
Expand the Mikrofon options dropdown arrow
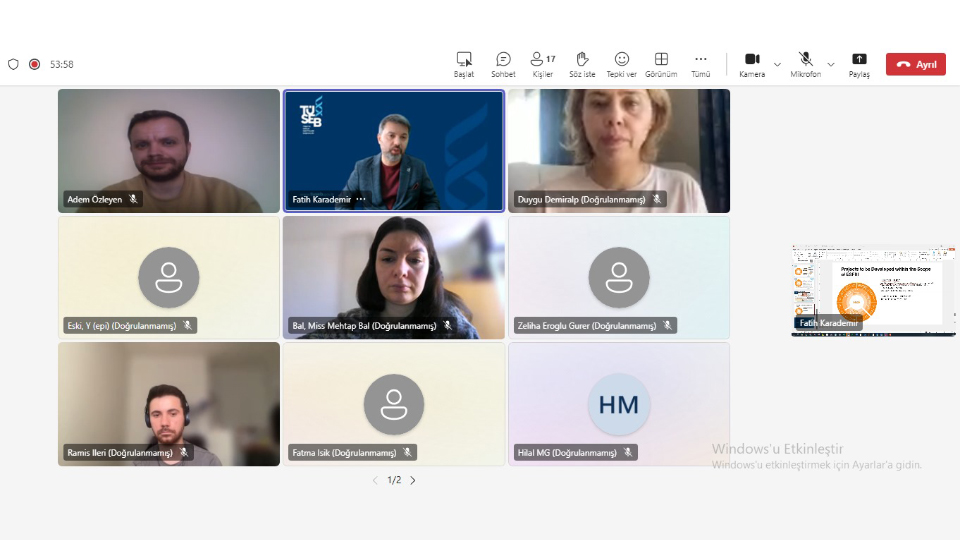coord(831,64)
